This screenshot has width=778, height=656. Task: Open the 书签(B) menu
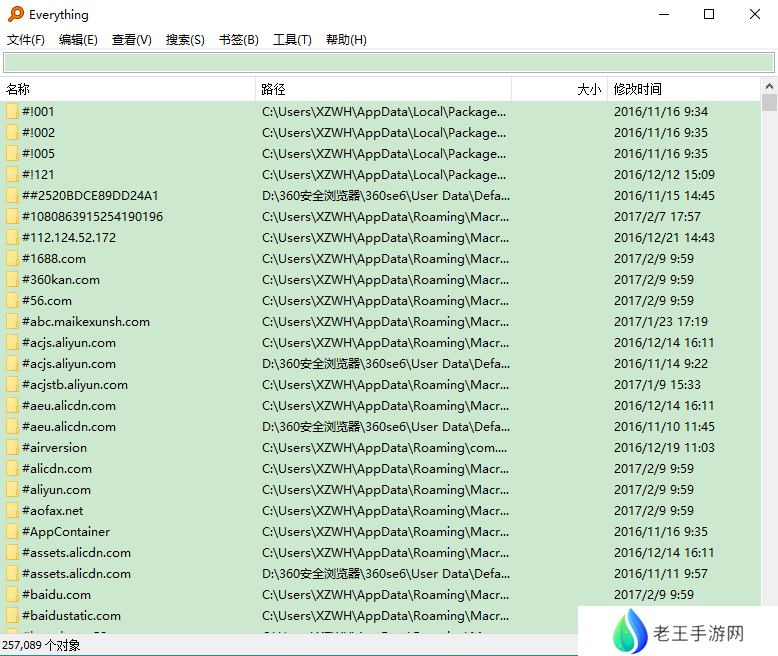pos(239,40)
